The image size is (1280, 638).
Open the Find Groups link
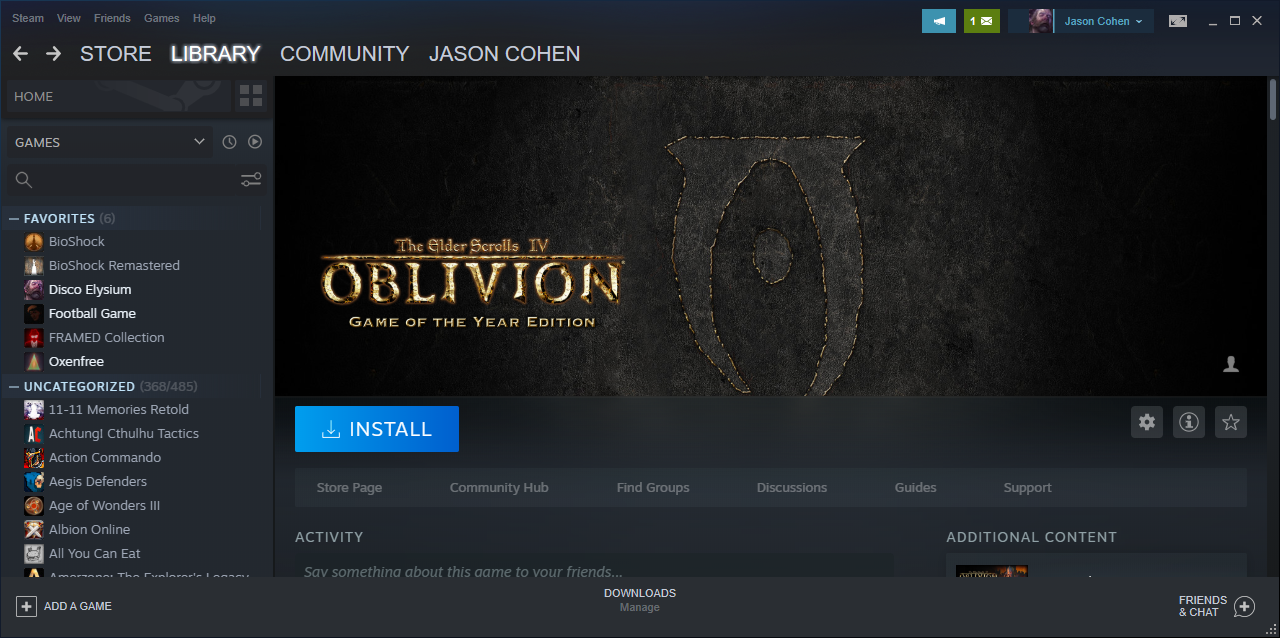point(653,488)
